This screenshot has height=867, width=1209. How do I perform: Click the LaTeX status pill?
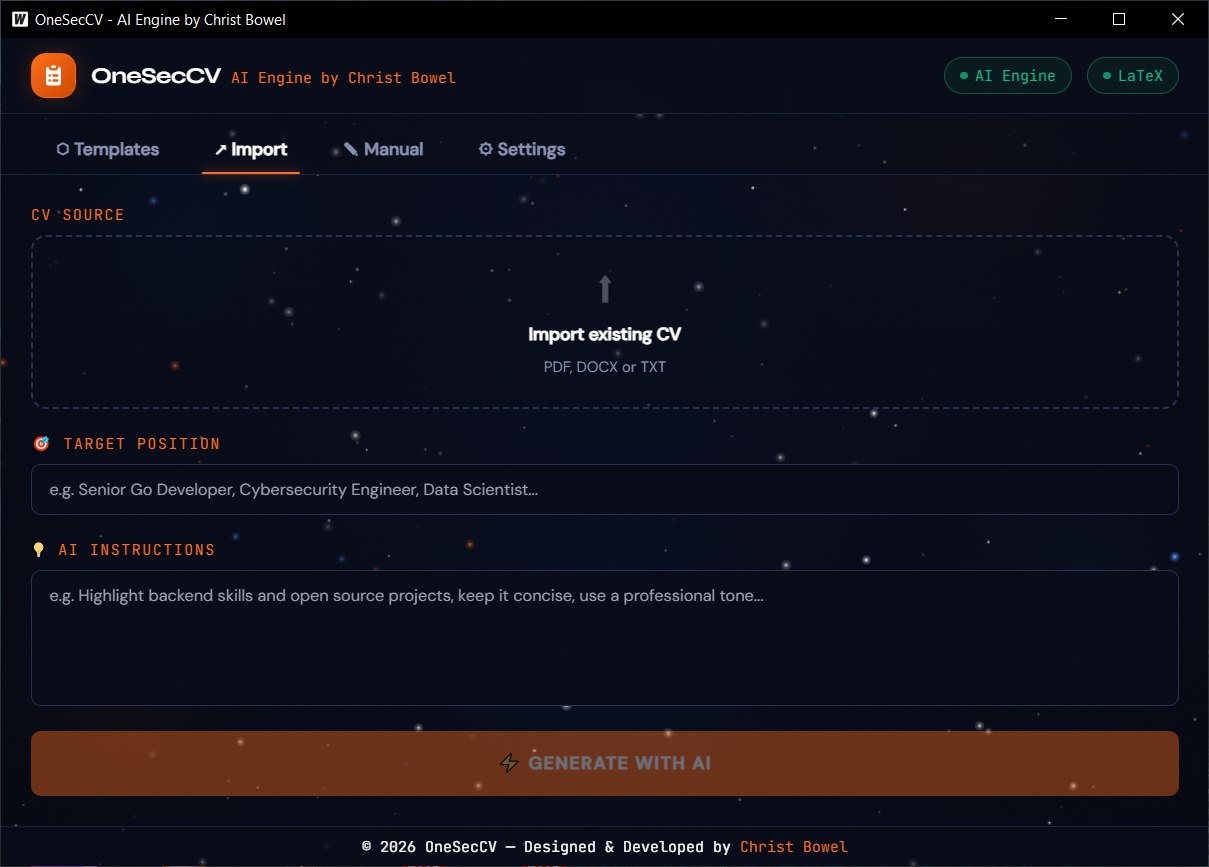[x=1132, y=76]
